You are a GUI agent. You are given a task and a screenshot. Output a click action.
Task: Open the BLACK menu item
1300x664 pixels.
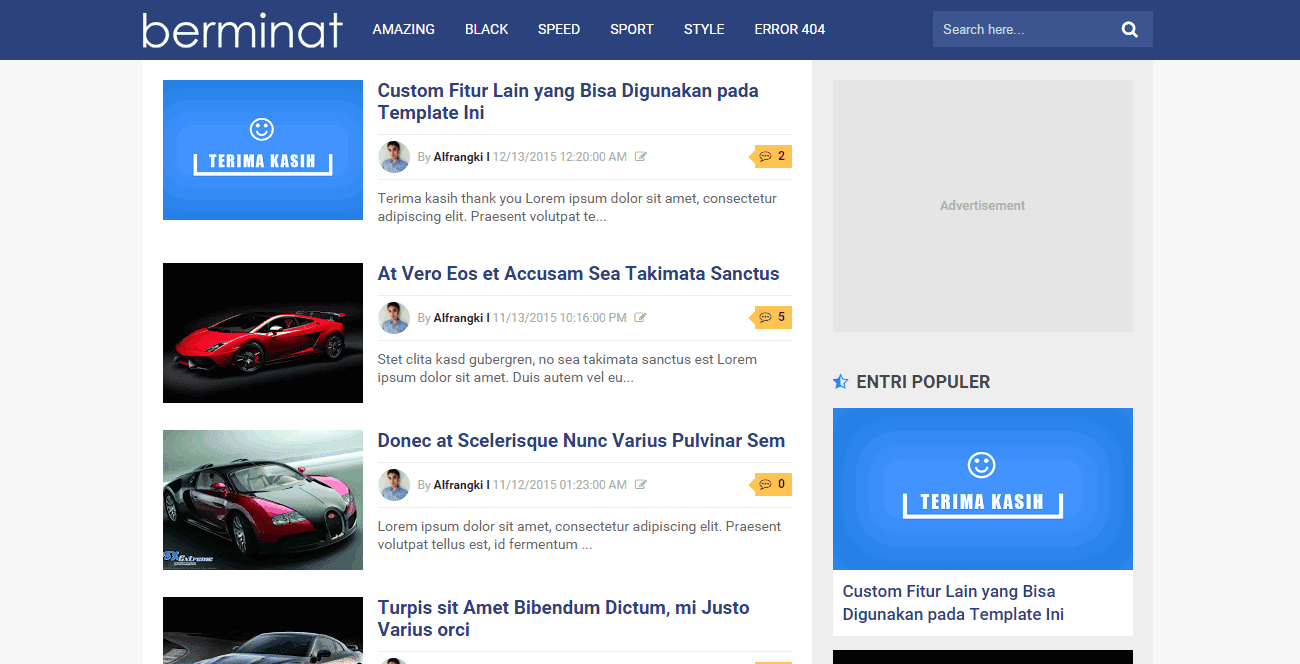pos(487,29)
